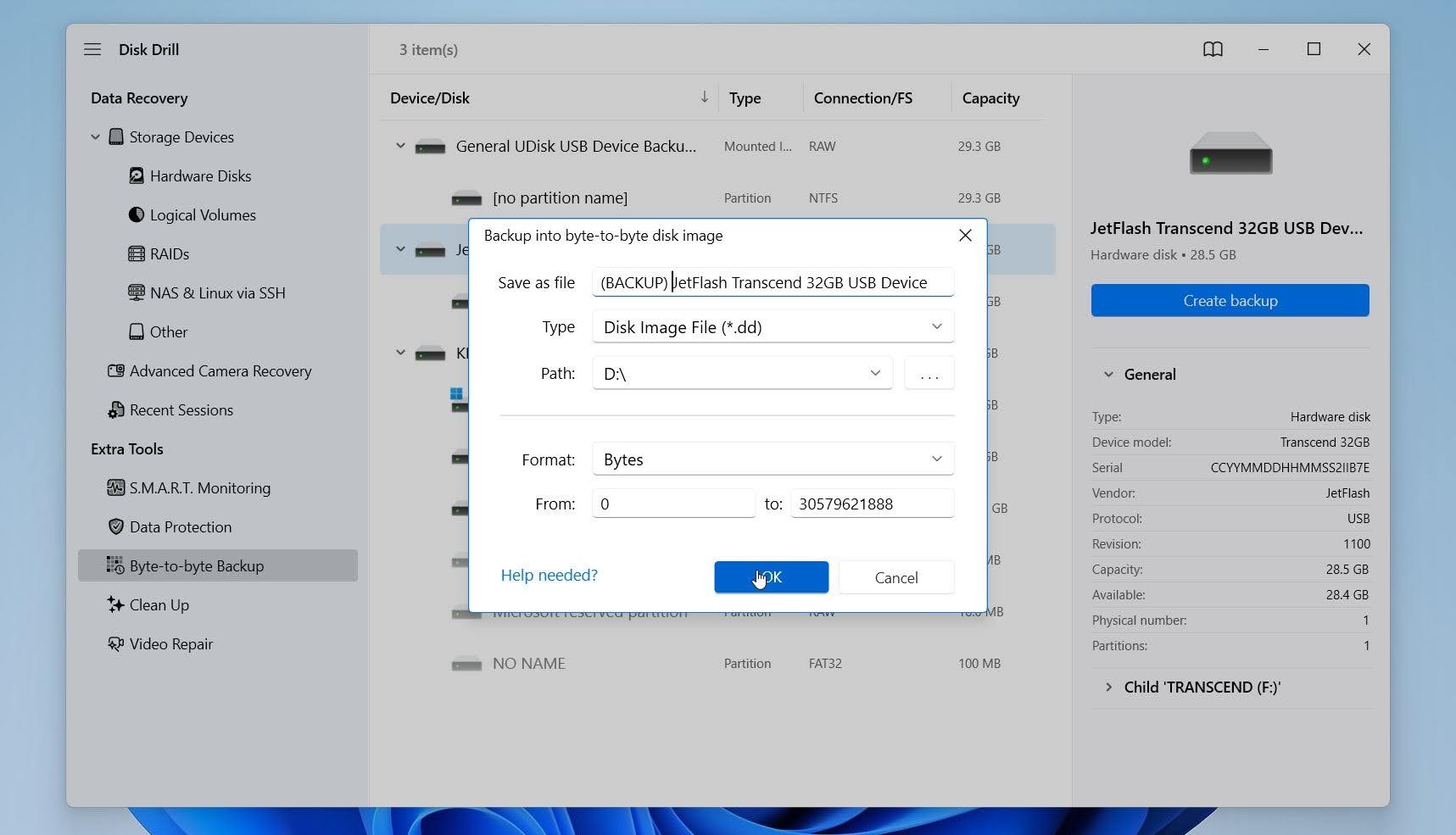Open Advanced Camera Recovery in sidebar

(220, 371)
